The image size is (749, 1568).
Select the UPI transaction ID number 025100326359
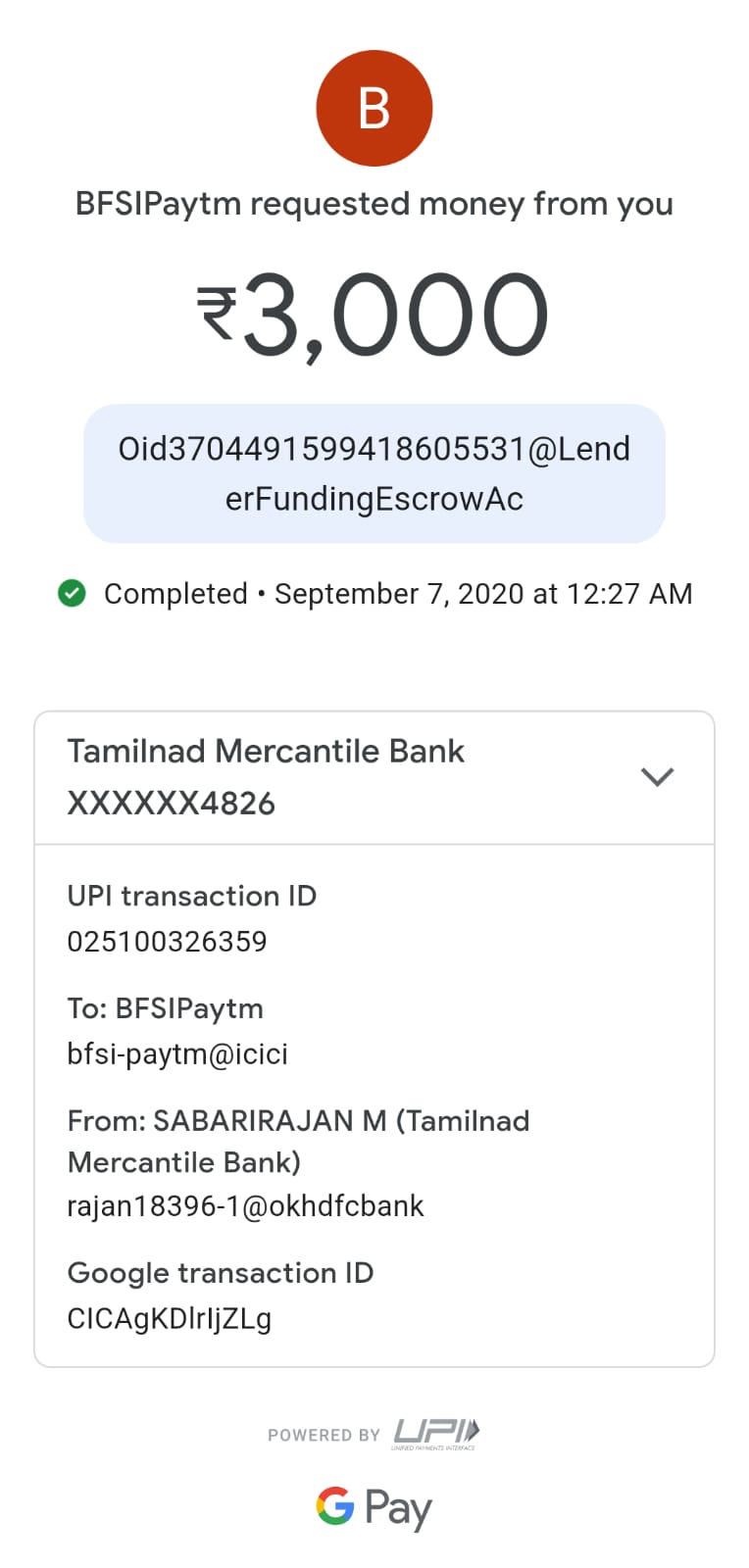pyautogui.click(x=167, y=942)
